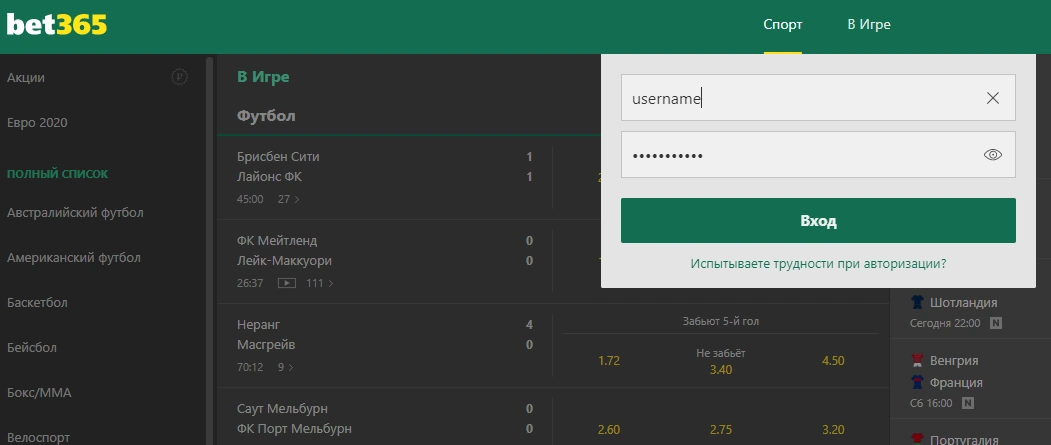
Task: Open the В Игре tab in header
Action: [868, 25]
